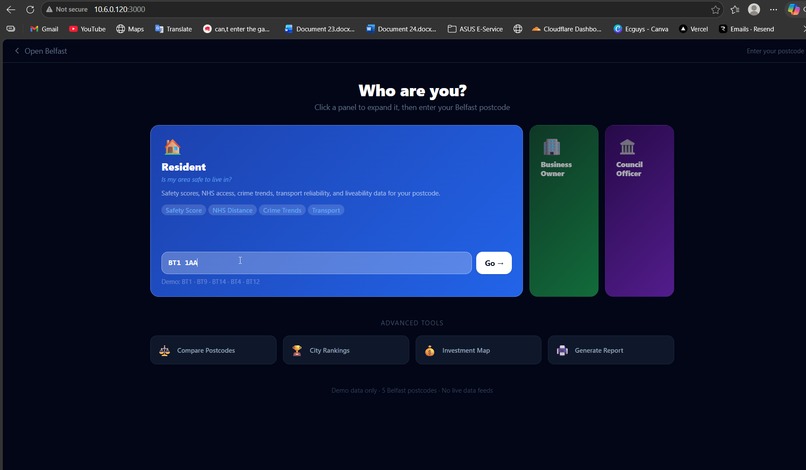
Task: Expand the Business Owner panel
Action: click(x=564, y=210)
